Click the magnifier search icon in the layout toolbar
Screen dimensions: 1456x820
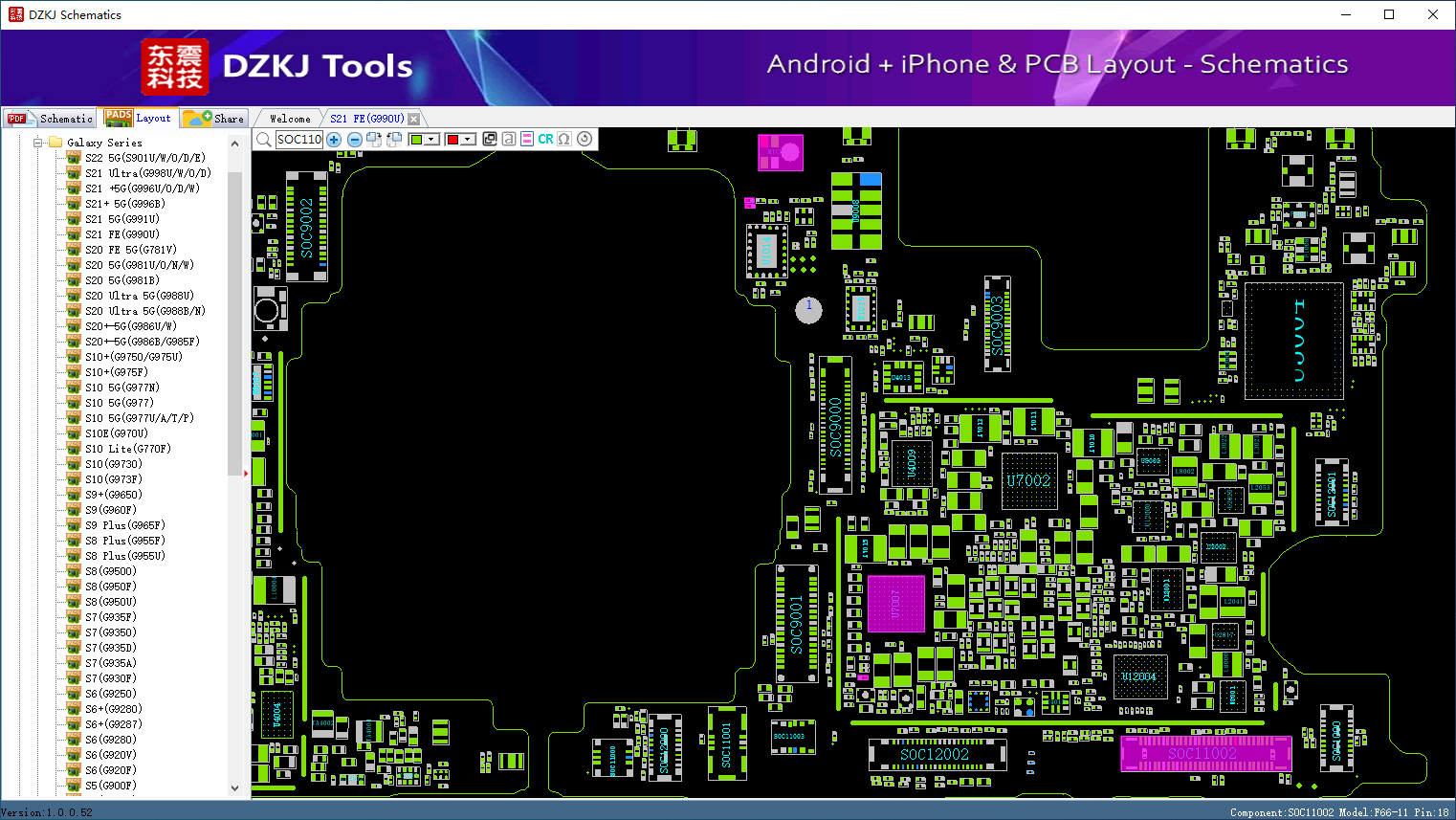[x=264, y=140]
